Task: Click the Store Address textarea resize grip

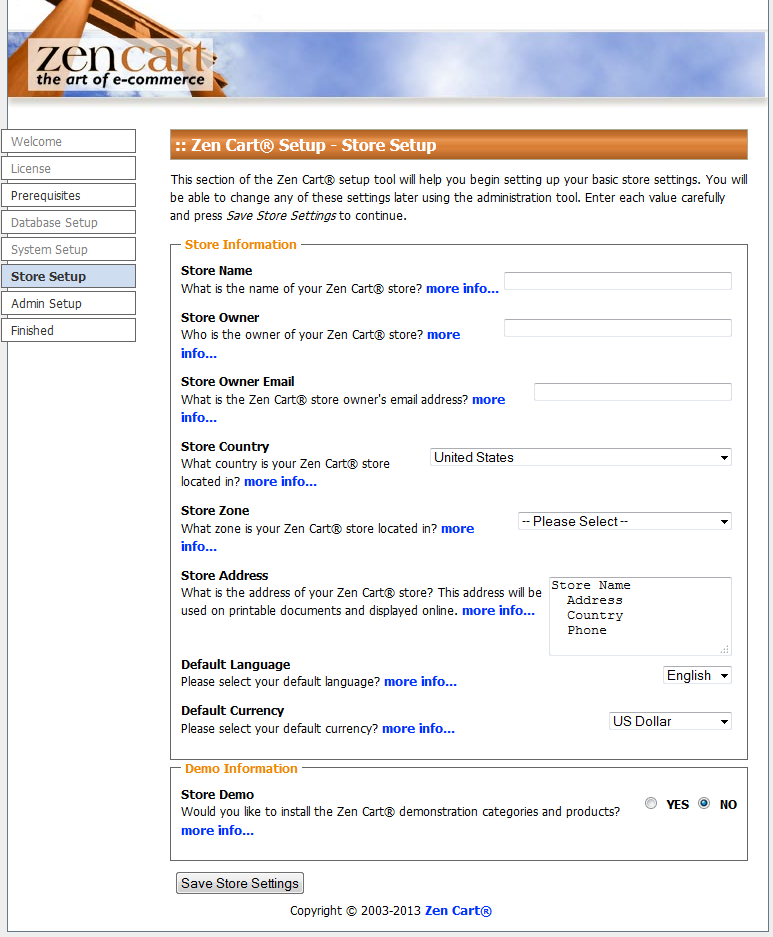Action: point(725,649)
